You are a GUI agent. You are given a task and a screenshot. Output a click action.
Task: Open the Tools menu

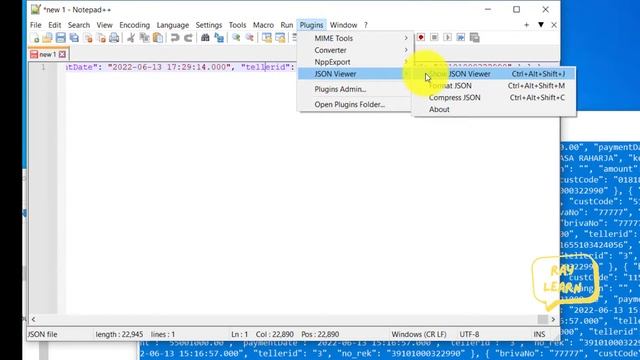point(237,25)
